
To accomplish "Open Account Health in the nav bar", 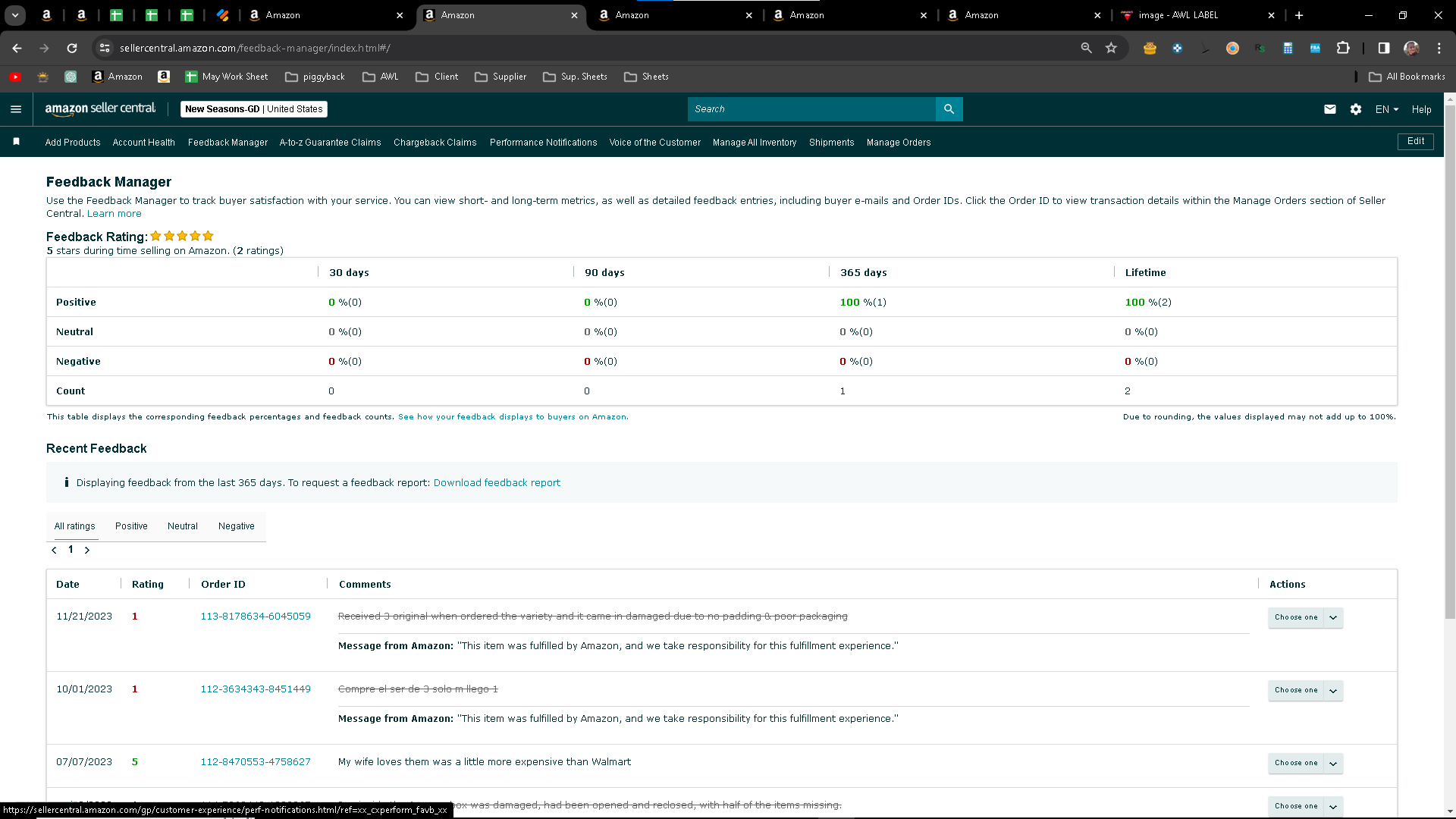I will pyautogui.click(x=144, y=143).
